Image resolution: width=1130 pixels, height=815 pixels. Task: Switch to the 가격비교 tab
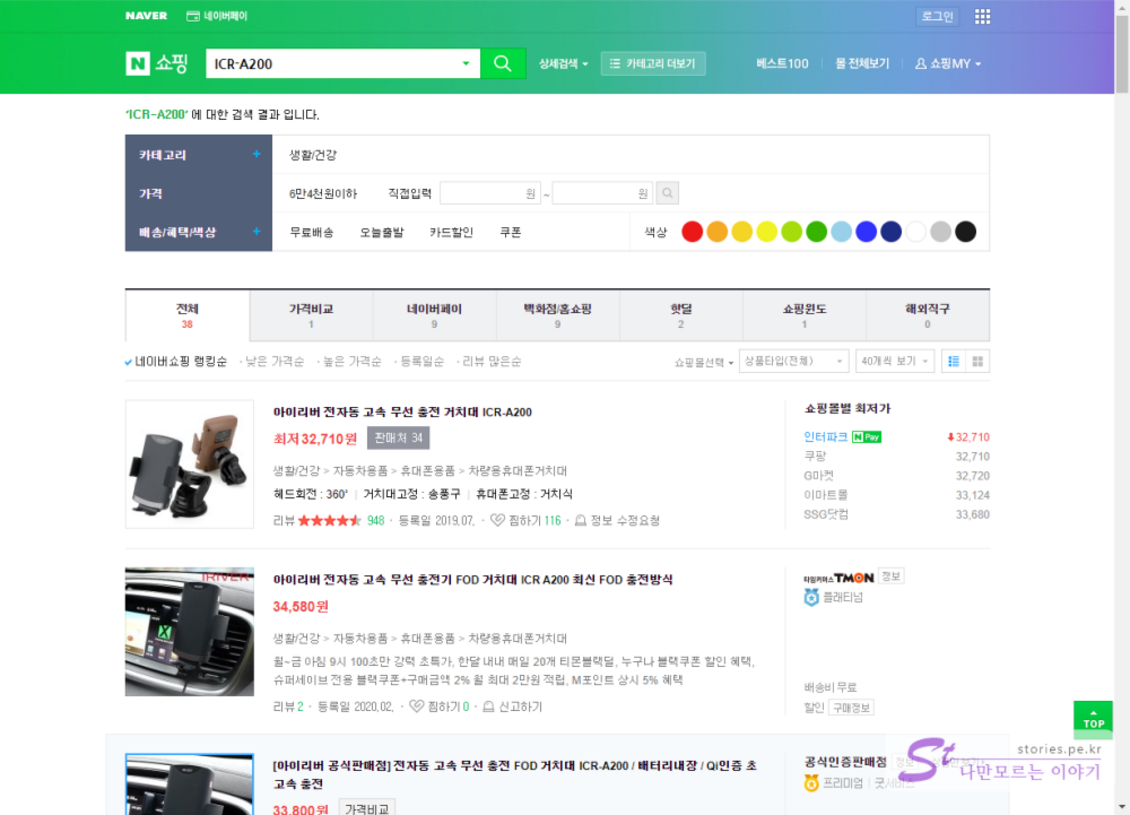(310, 315)
